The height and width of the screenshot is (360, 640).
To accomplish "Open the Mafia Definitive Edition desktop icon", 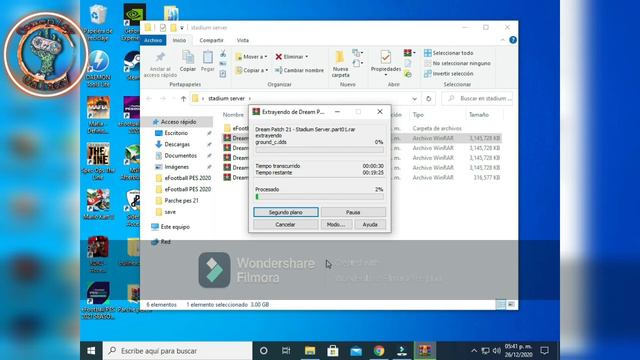I will [x=98, y=115].
